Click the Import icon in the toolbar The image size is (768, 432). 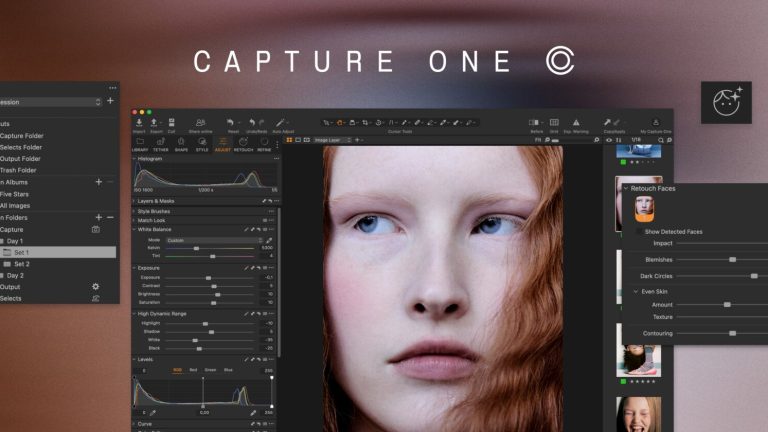[x=139, y=122]
